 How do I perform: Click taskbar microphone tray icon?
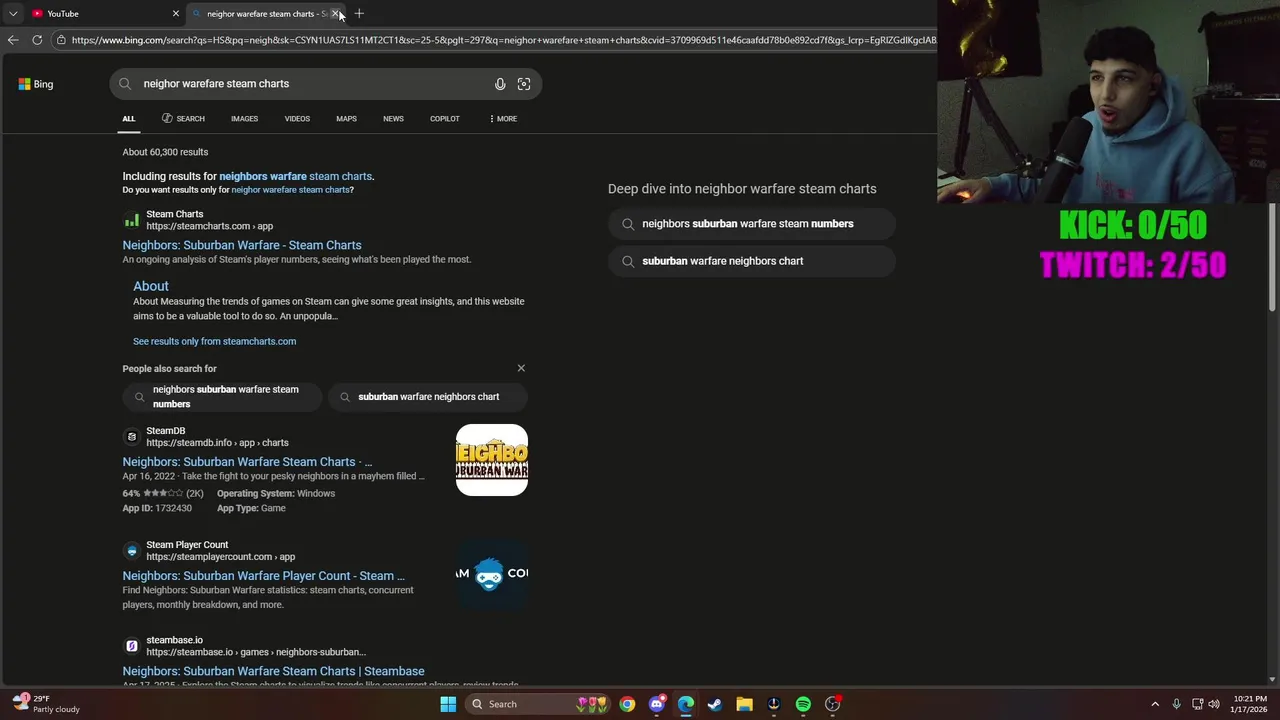click(x=1176, y=704)
